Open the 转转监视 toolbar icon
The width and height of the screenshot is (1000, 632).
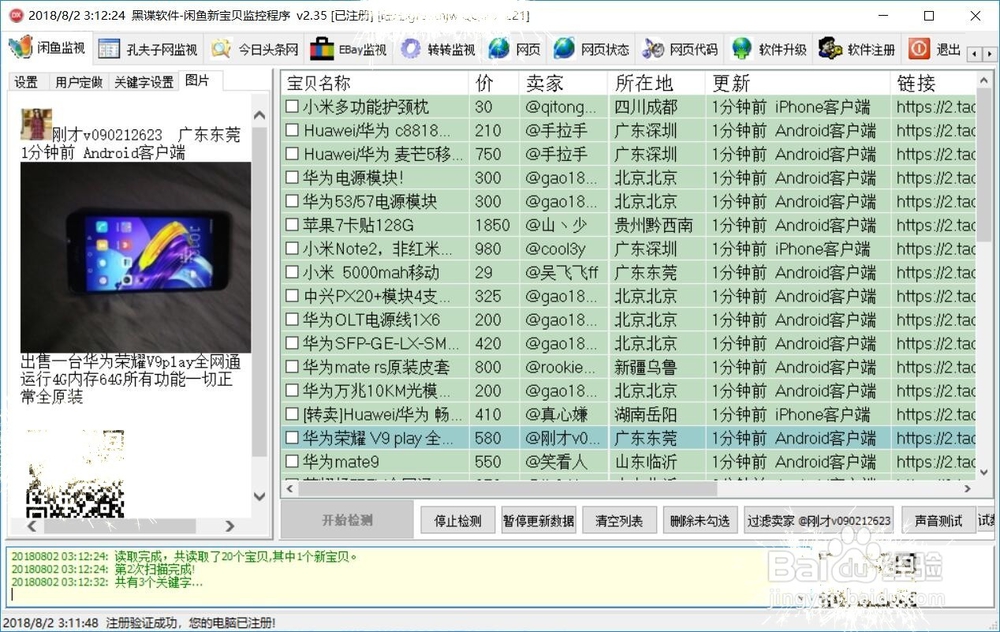click(411, 49)
